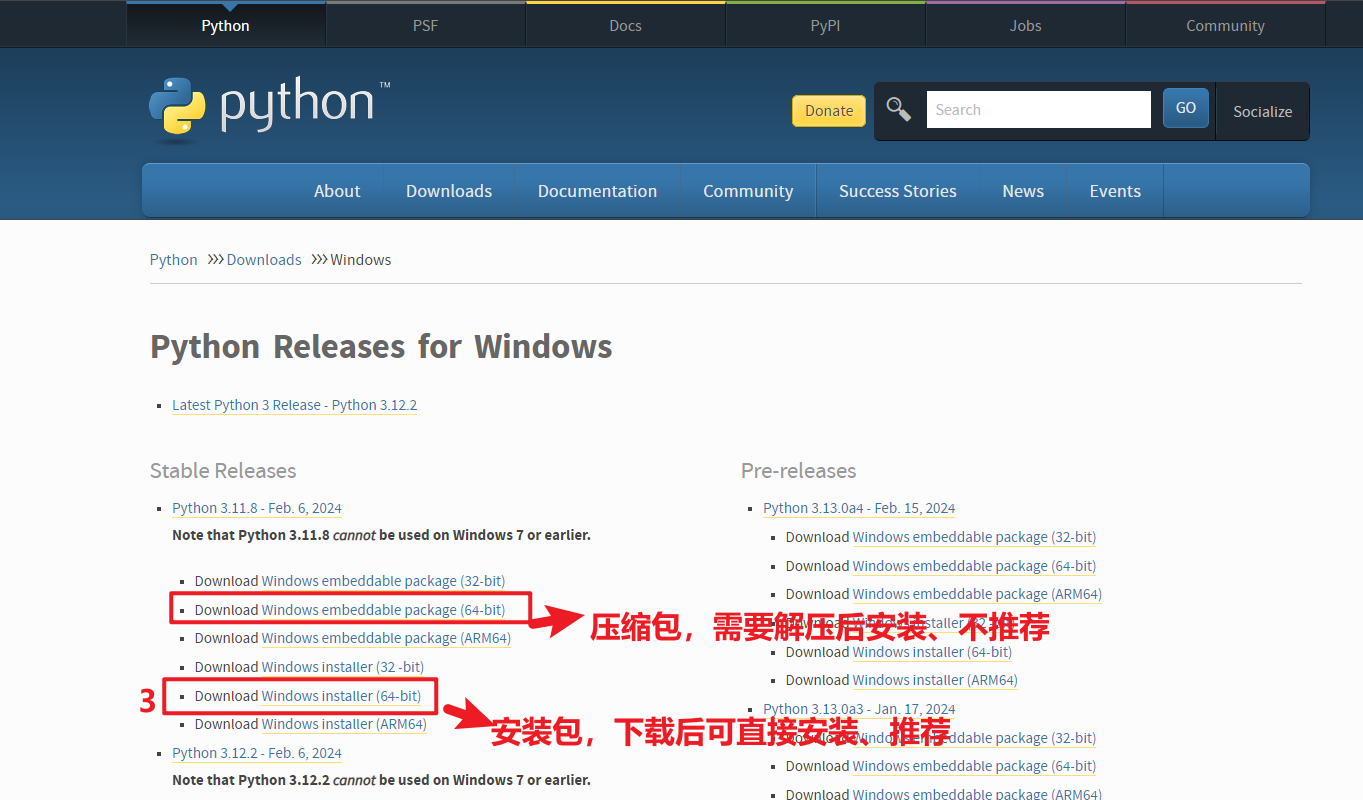The image size is (1363, 800).
Task: Open the Docs top tab
Action: tap(626, 25)
